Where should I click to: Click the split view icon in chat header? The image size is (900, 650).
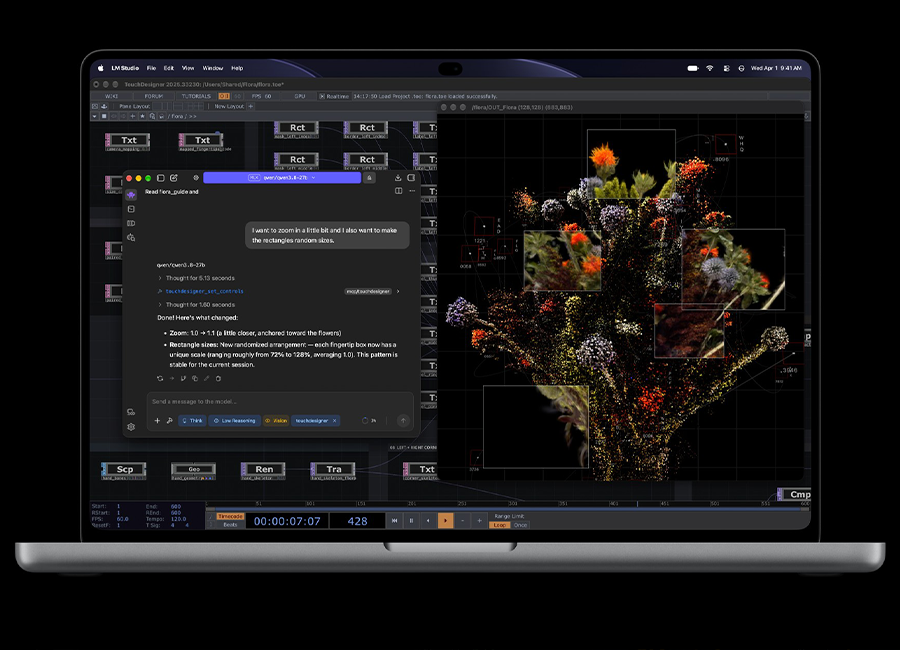coord(398,191)
